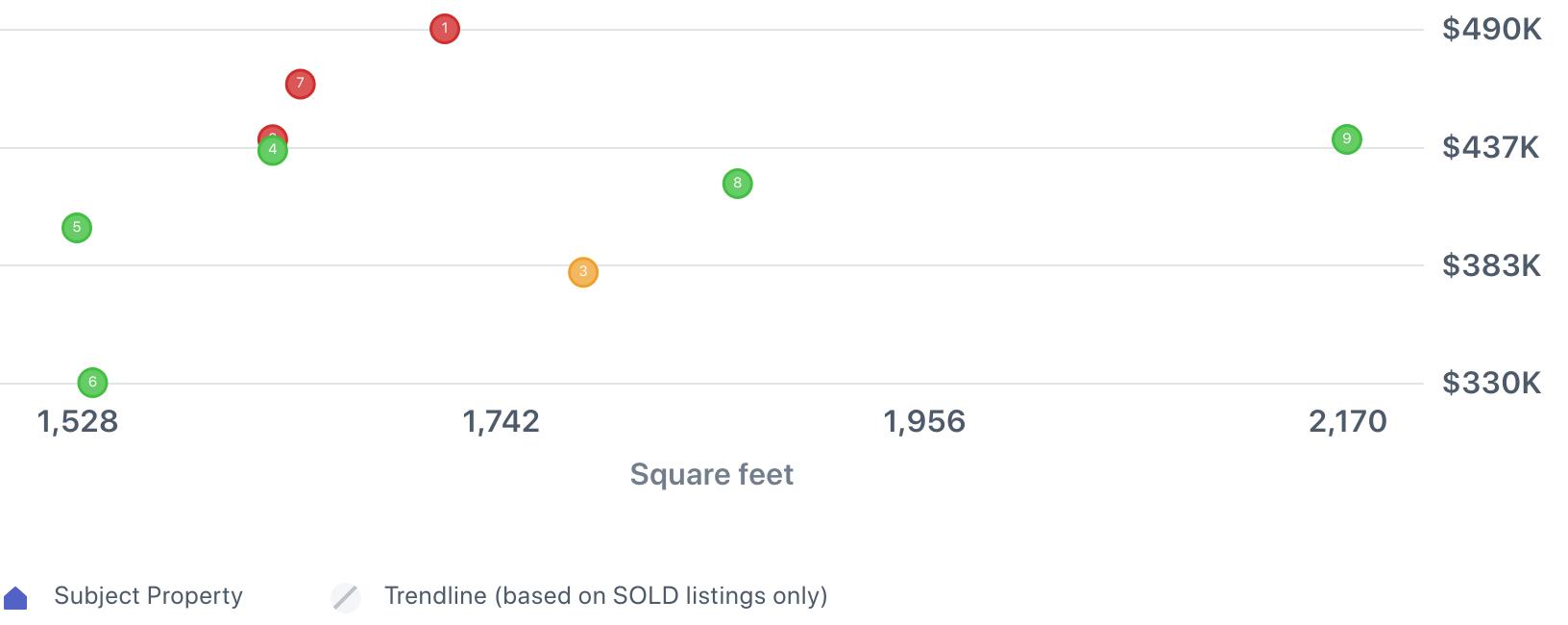Click the Subject Property house icon

pyautogui.click(x=16, y=598)
